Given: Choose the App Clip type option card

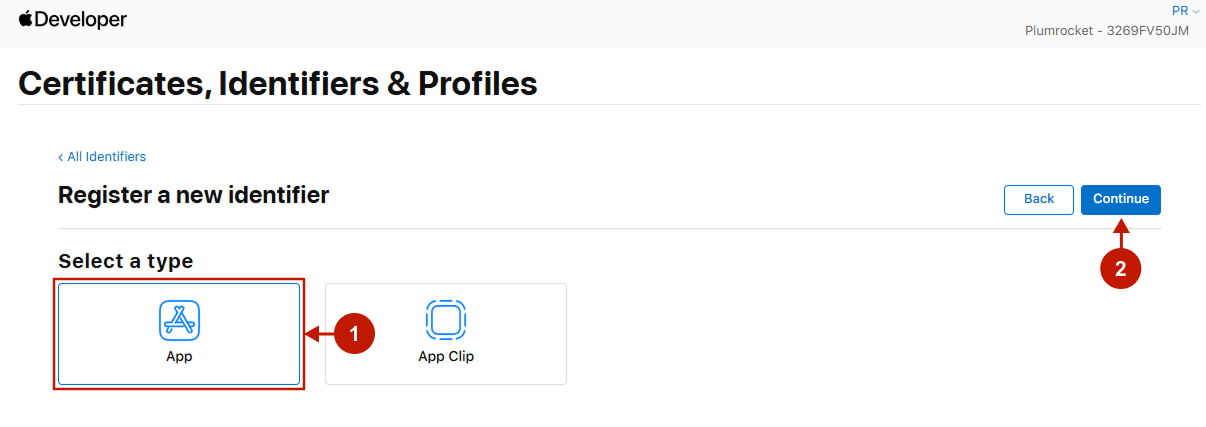Looking at the screenshot, I should tap(446, 334).
